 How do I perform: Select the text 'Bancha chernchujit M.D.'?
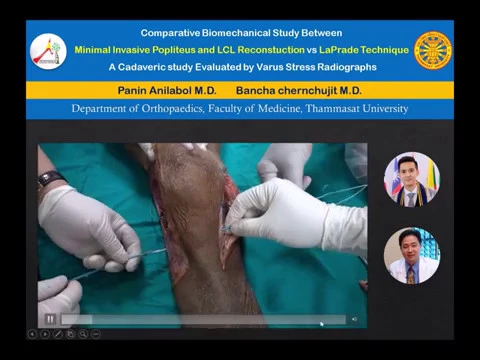[299, 90]
